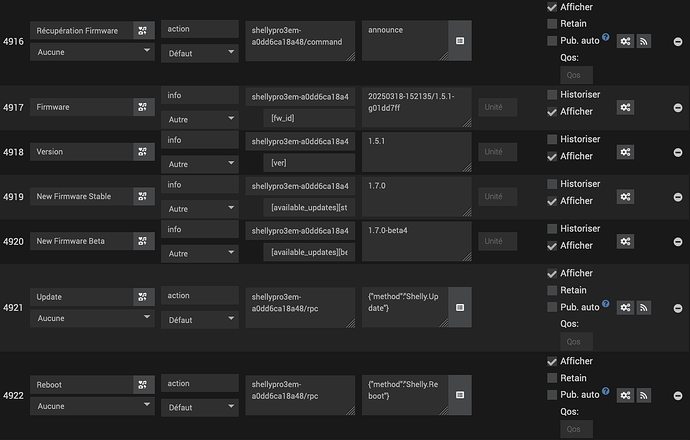Open the Défaut subtype dropdown for Update
The width and height of the screenshot is (690, 440).
[200, 320]
